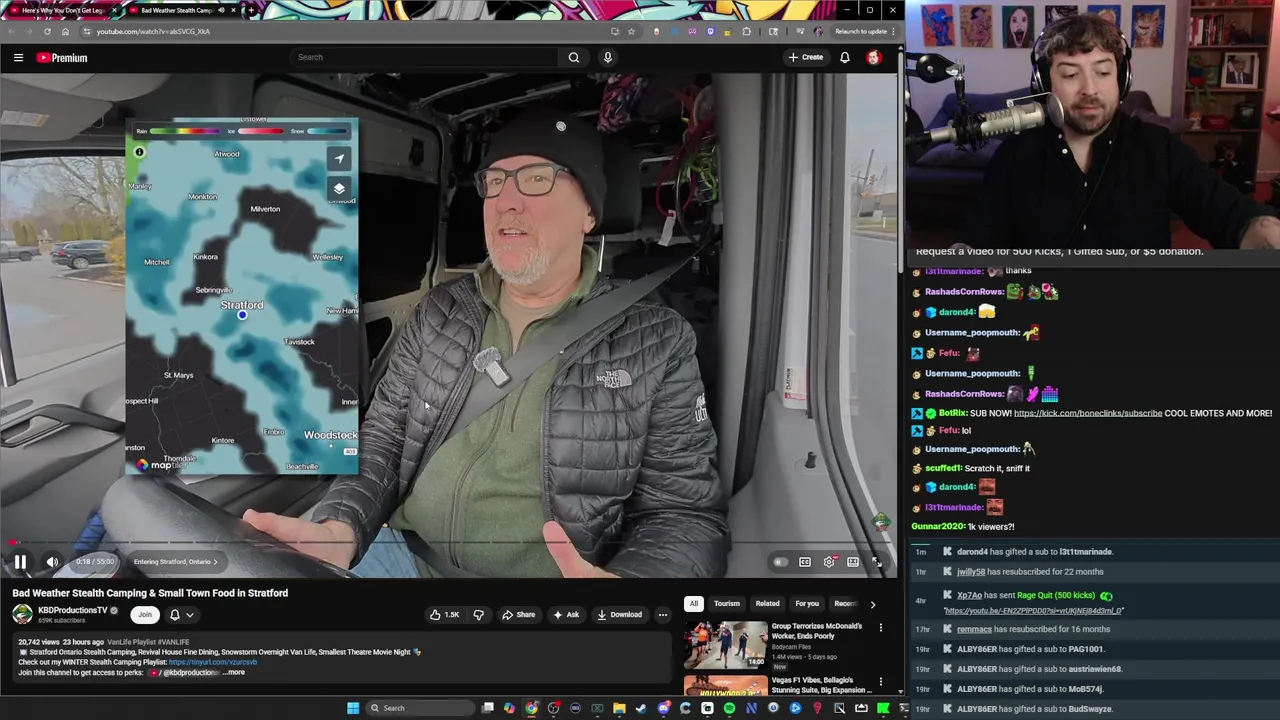Screen dimensions: 1280x720
Task: Open browser extensions puzzle icon
Action: (746, 31)
